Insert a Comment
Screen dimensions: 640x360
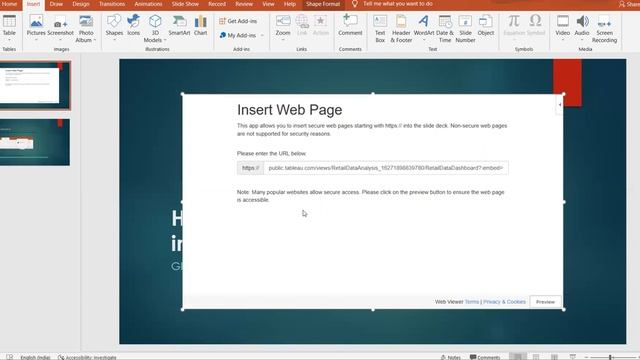[350, 25]
